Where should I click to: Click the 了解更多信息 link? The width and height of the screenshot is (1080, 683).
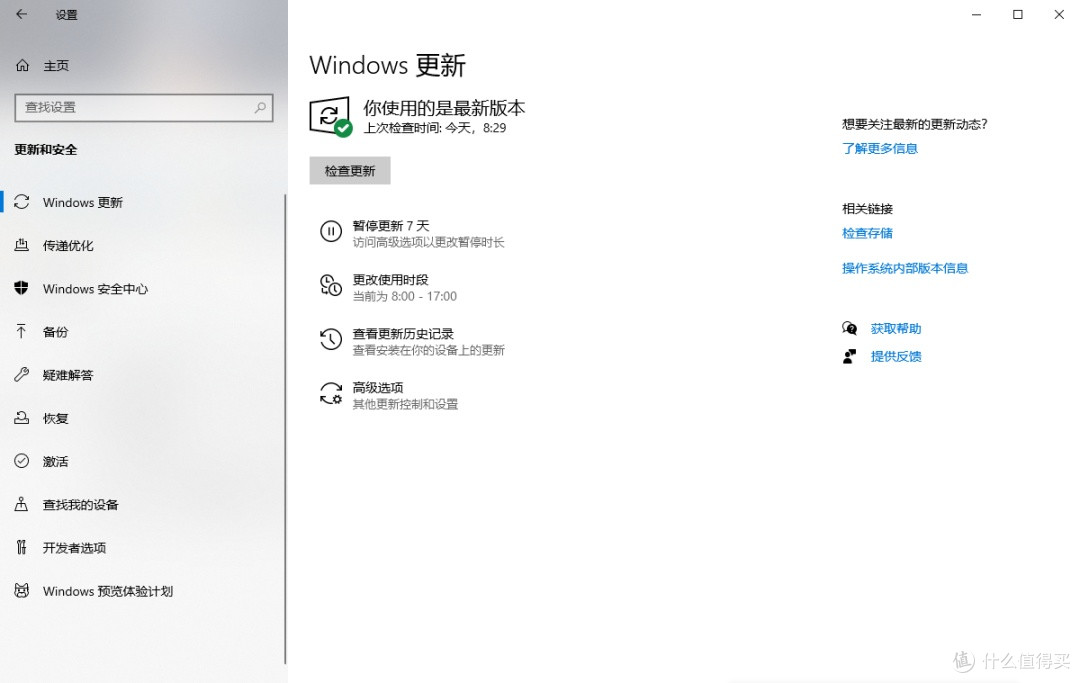pos(880,148)
